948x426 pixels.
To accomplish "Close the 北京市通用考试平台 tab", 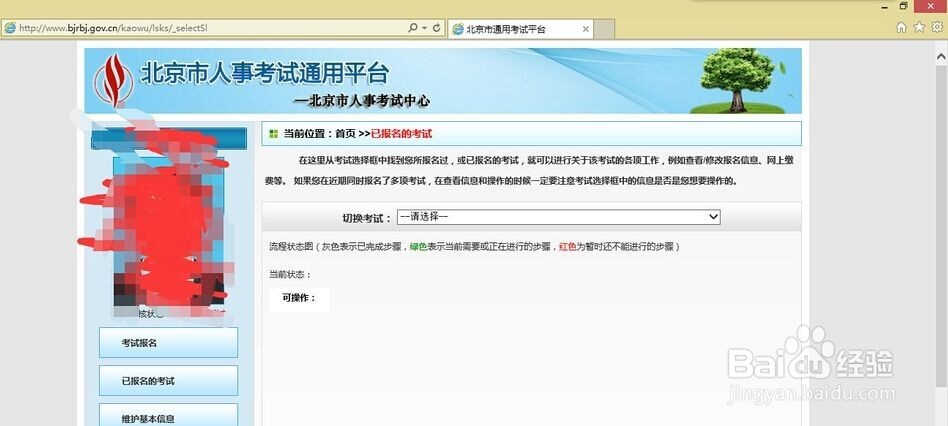I will [585, 28].
